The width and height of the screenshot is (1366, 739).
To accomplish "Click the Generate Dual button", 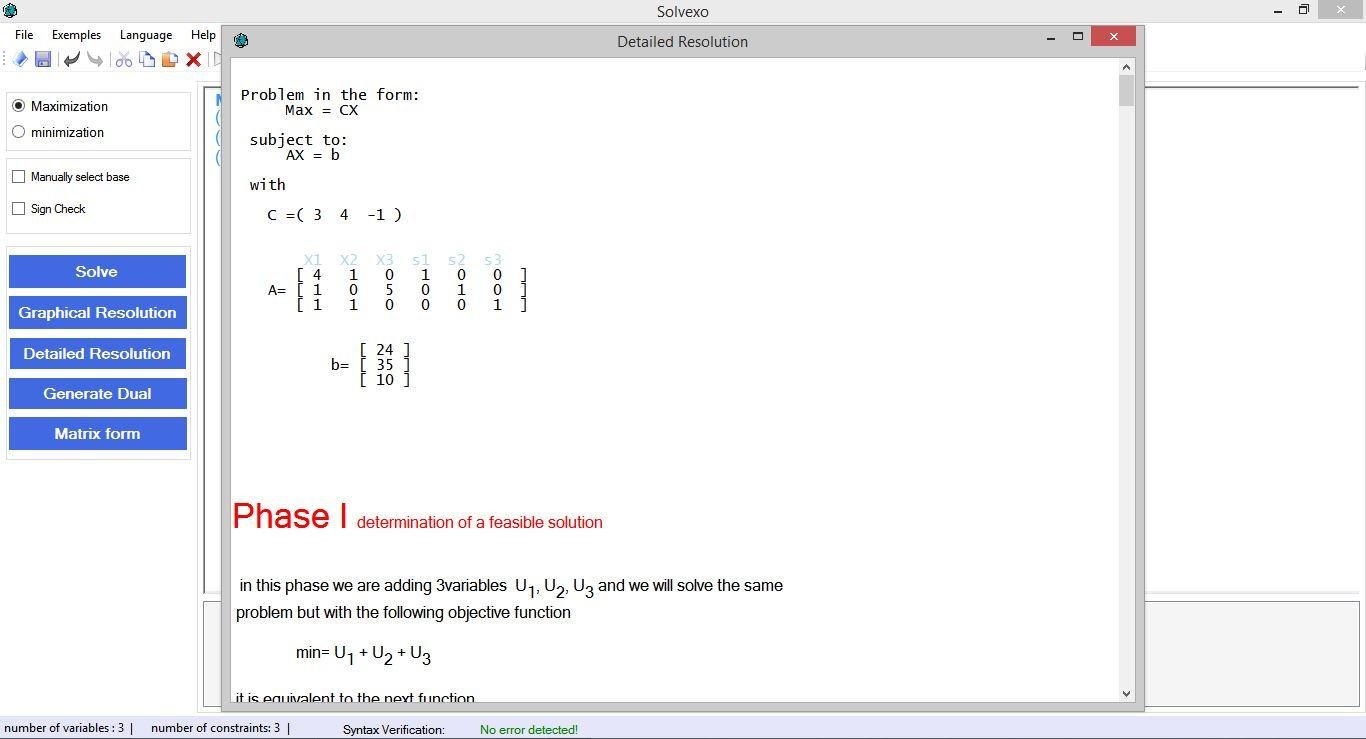I will click(x=97, y=394).
